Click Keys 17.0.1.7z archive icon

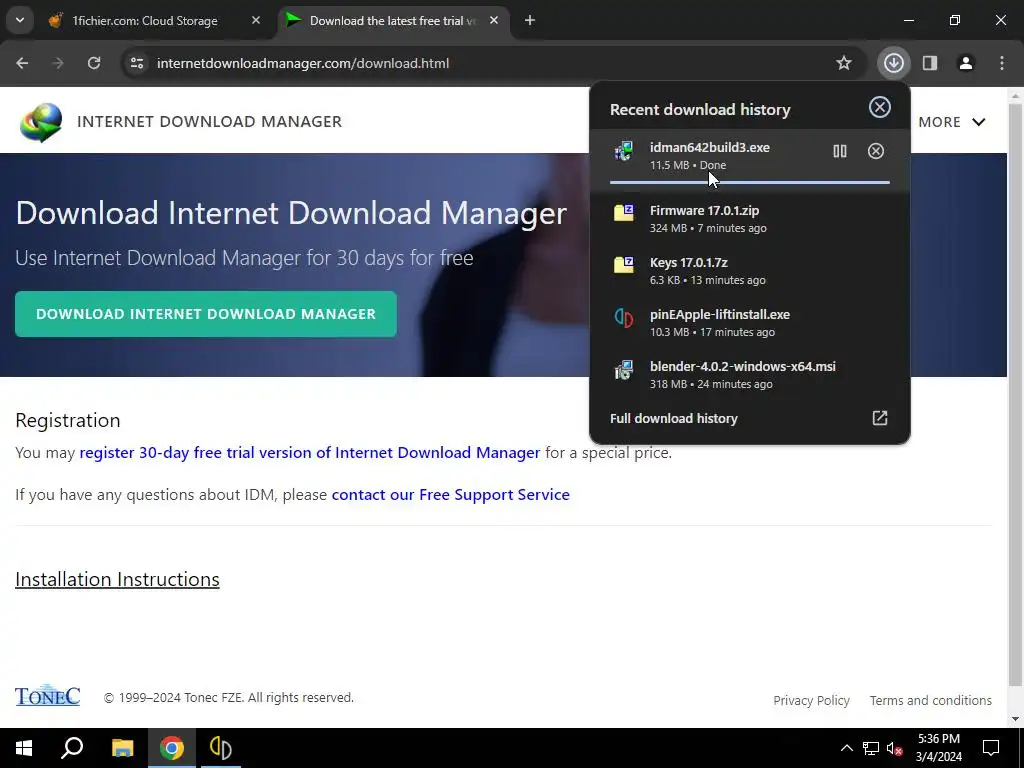[x=624, y=264]
